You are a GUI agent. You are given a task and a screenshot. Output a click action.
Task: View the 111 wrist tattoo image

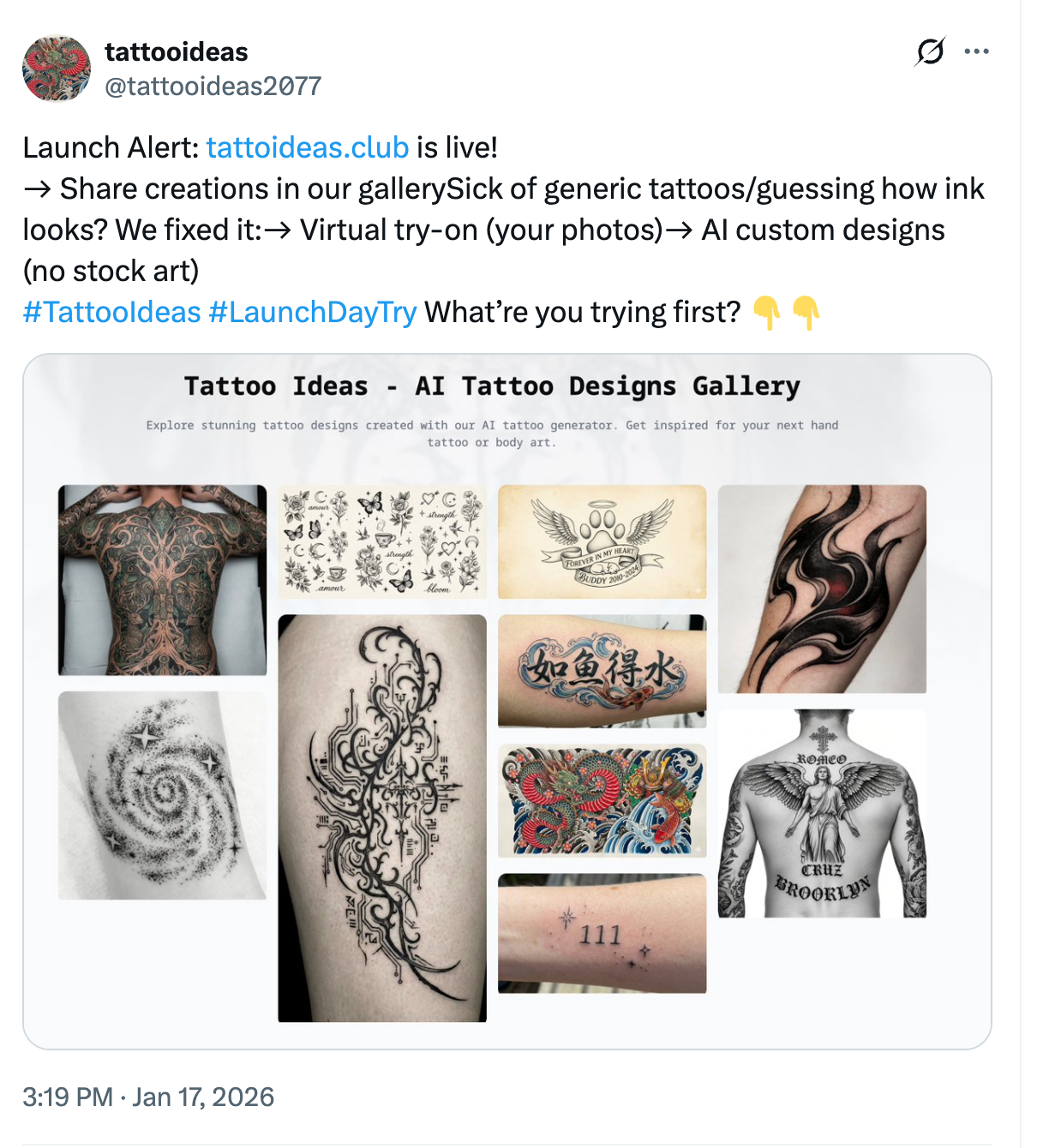(602, 934)
